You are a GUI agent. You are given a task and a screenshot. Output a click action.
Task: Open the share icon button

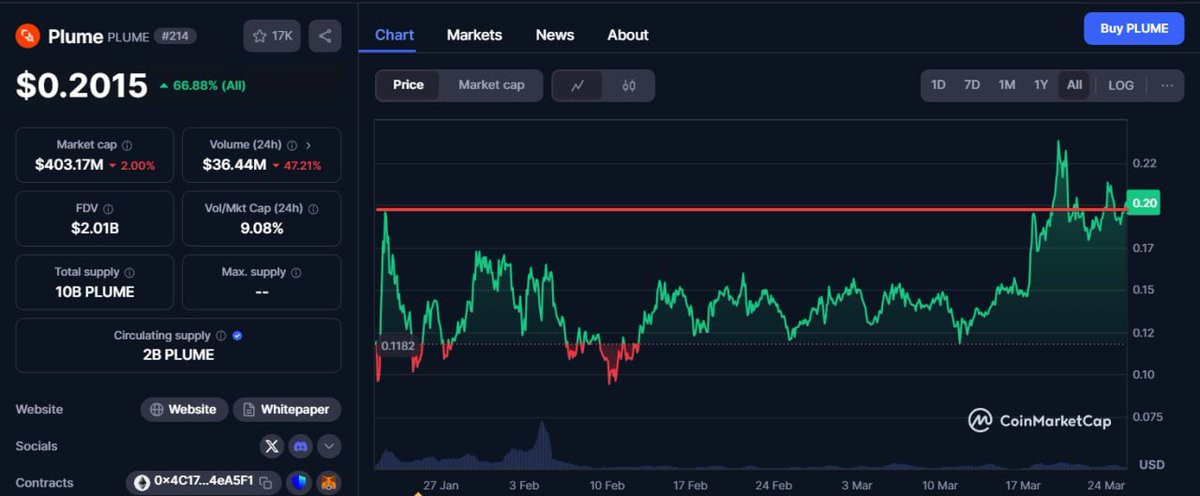coord(325,36)
